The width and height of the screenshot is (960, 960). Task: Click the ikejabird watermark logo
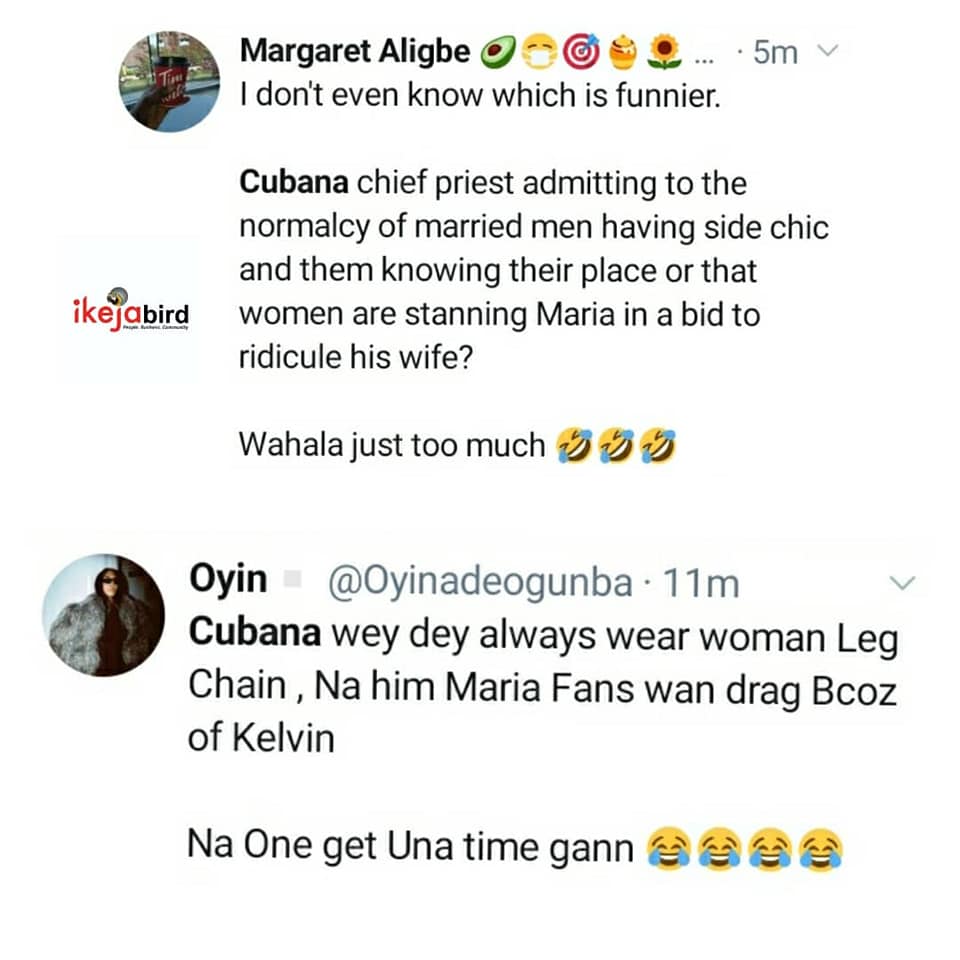[x=131, y=312]
